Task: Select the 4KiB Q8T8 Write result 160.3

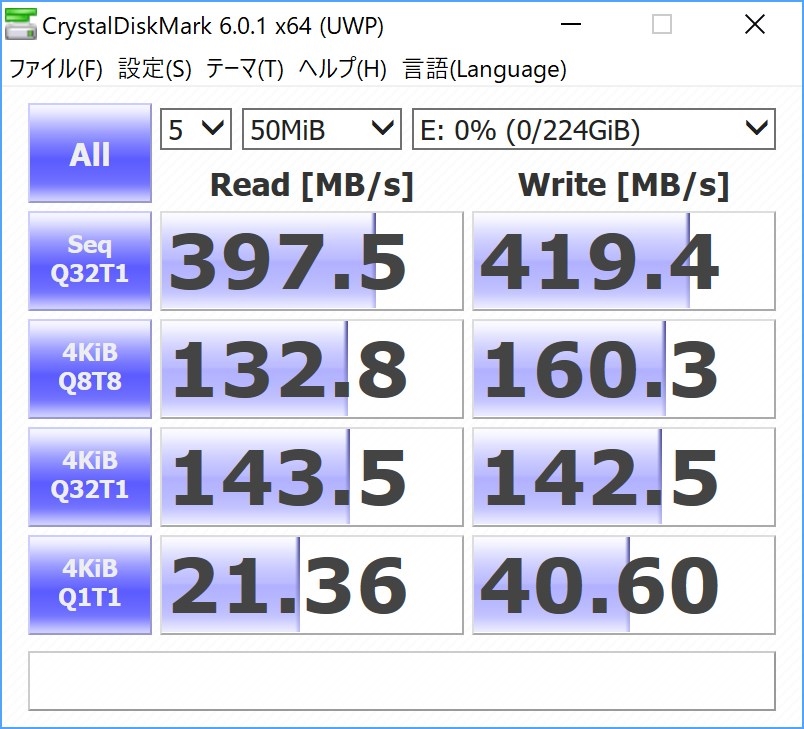Action: pyautogui.click(x=622, y=369)
